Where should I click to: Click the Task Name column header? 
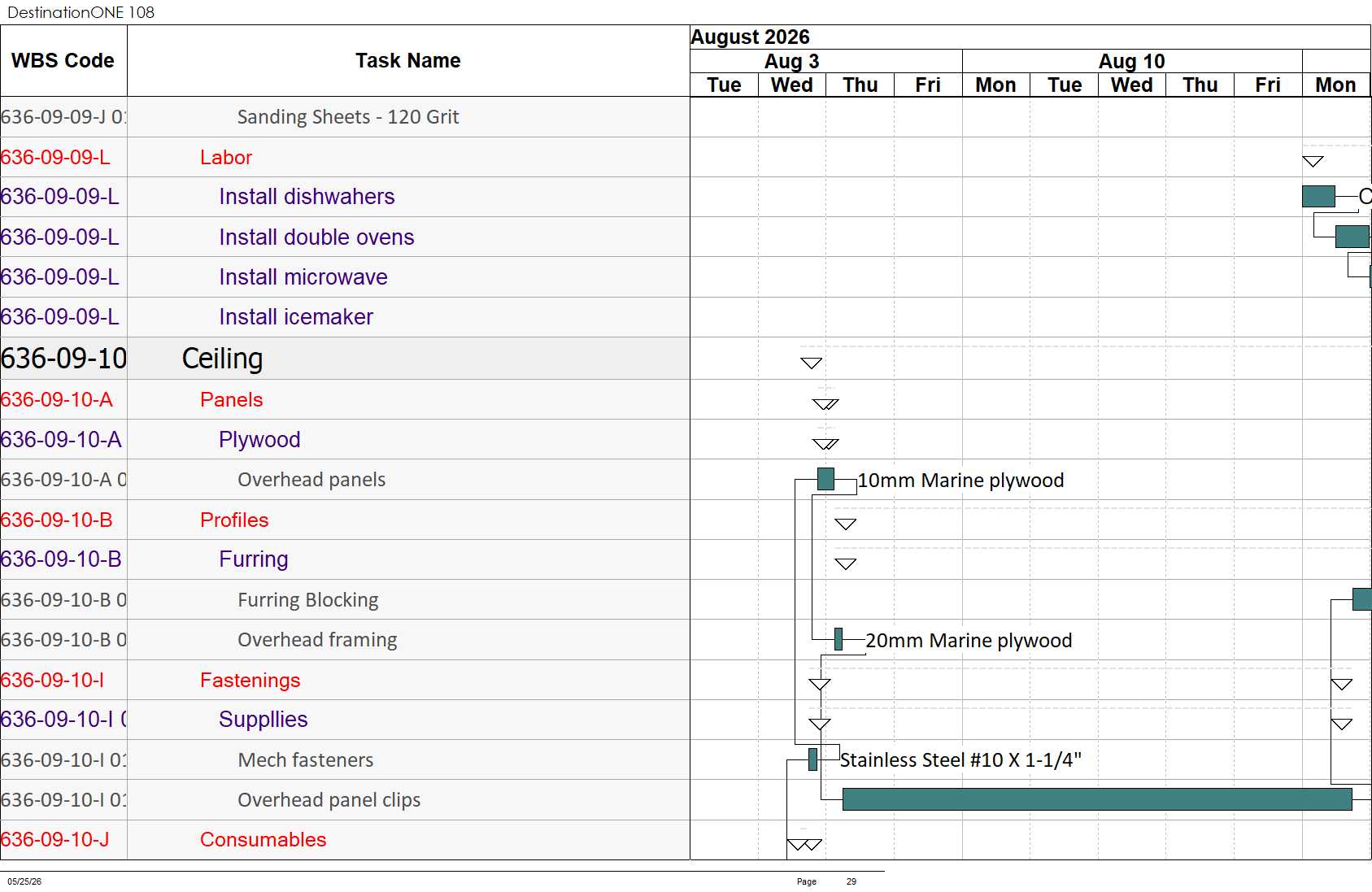408,61
